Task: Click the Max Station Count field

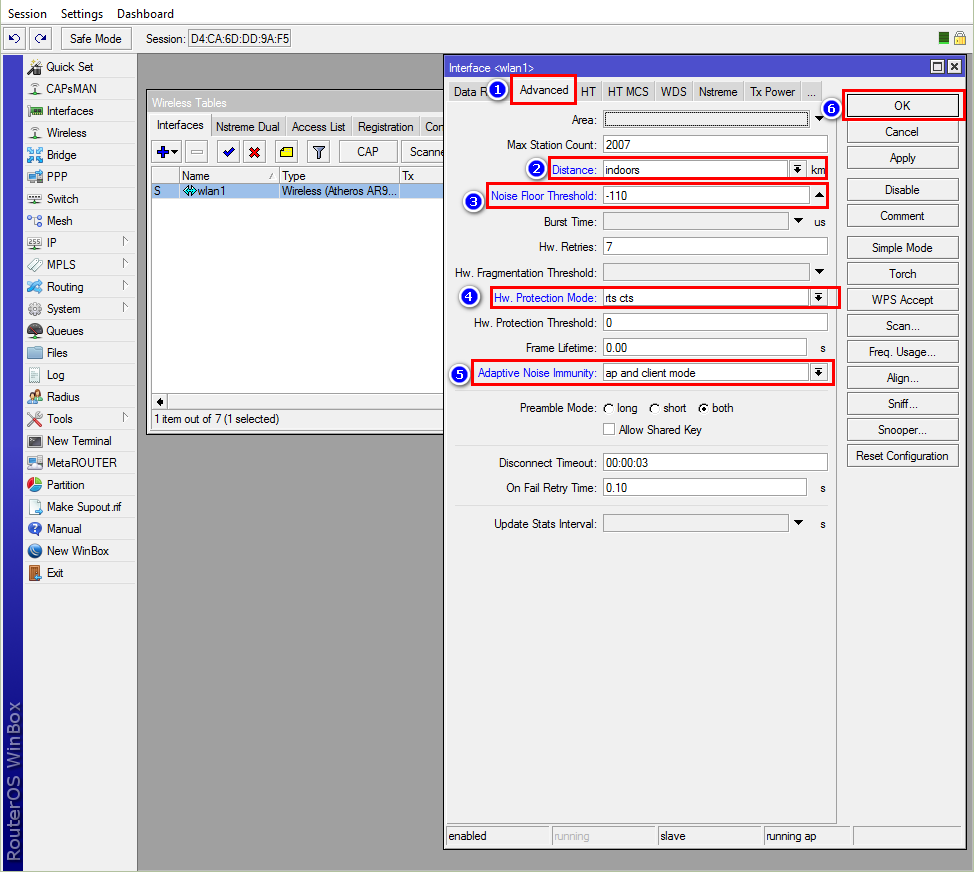Action: click(715, 145)
